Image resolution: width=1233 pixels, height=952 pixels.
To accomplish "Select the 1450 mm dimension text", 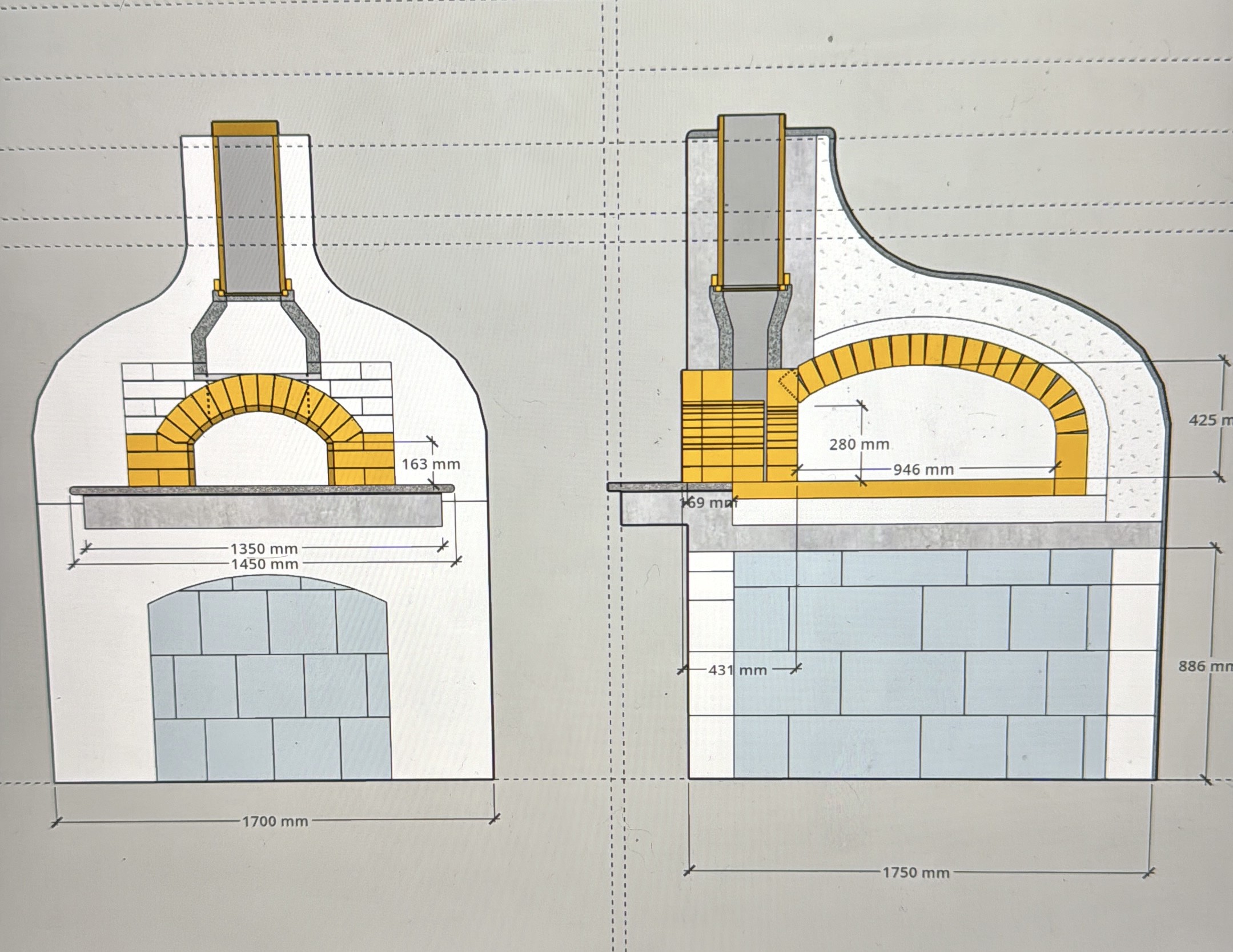I will pos(264,564).
